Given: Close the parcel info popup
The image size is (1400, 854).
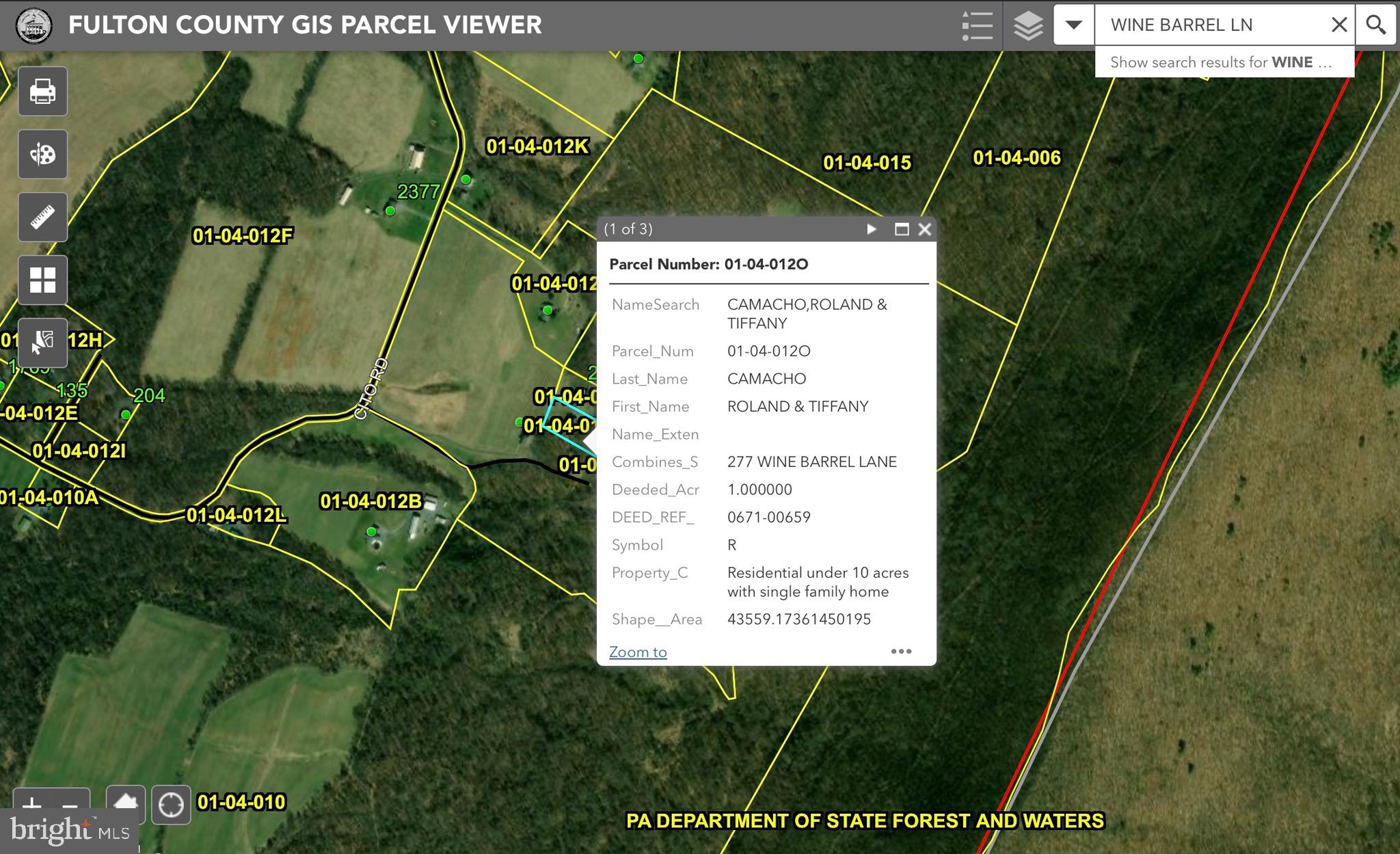Looking at the screenshot, I should click(925, 229).
